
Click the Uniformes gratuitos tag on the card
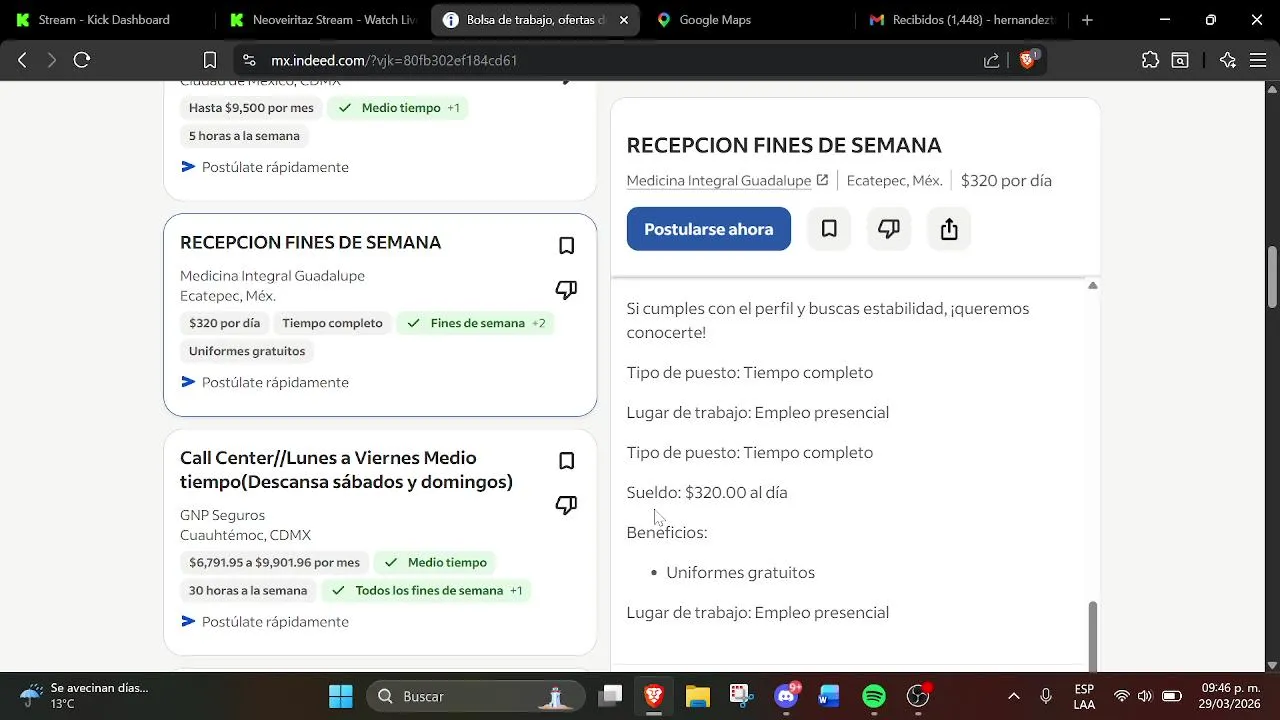(247, 351)
